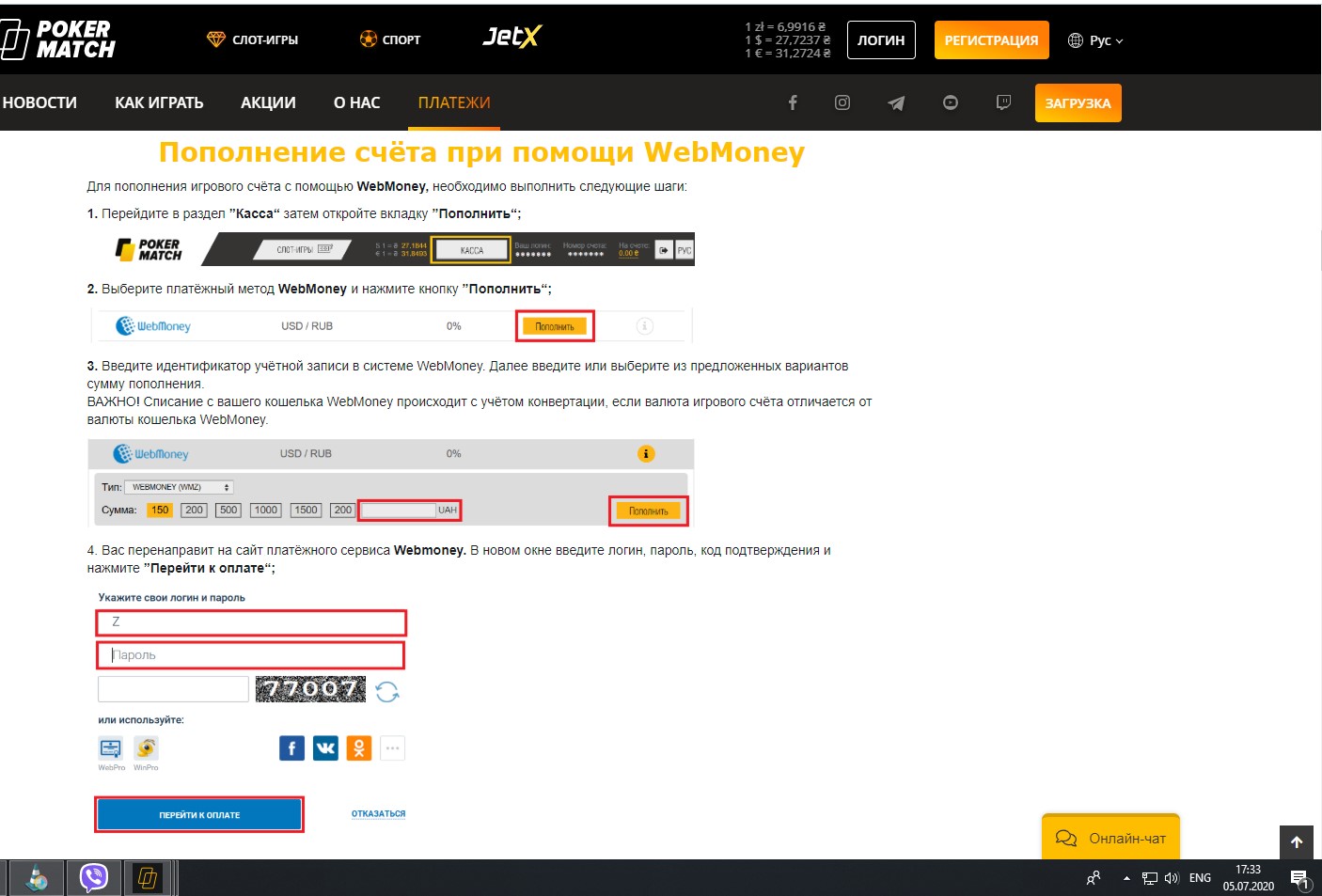Image resolution: width=1322 pixels, height=896 pixels.
Task: Open the People icon in the system tray
Action: tap(1094, 878)
